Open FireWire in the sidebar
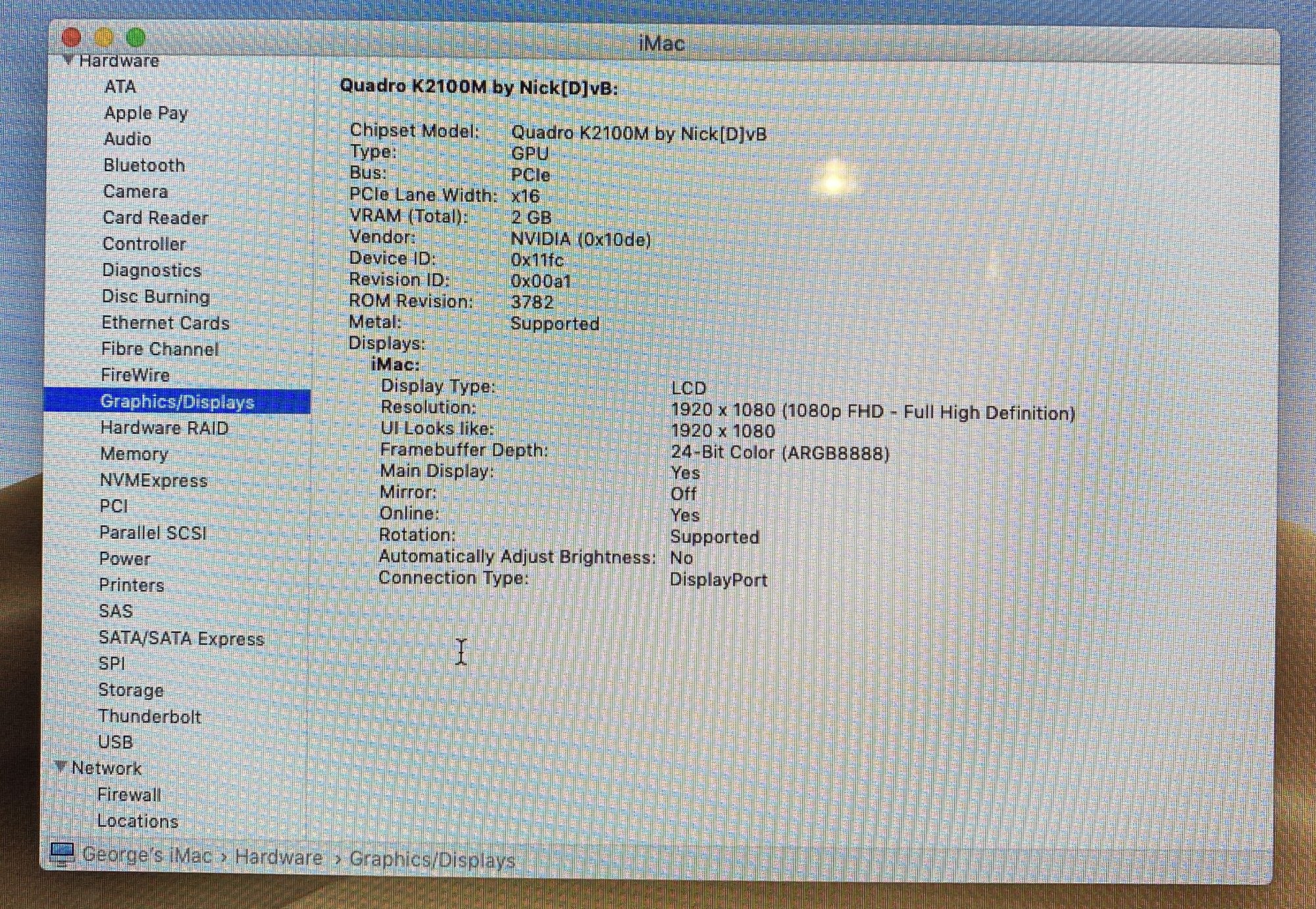 point(136,375)
